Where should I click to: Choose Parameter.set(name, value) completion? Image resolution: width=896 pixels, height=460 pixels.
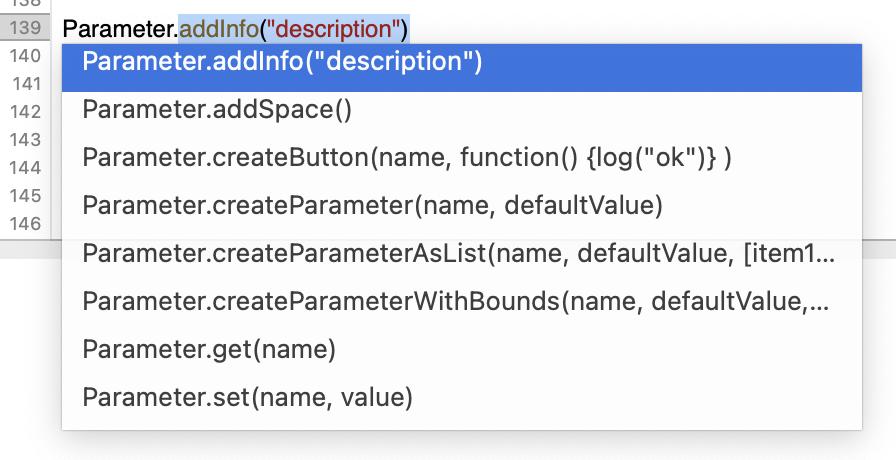(x=247, y=398)
